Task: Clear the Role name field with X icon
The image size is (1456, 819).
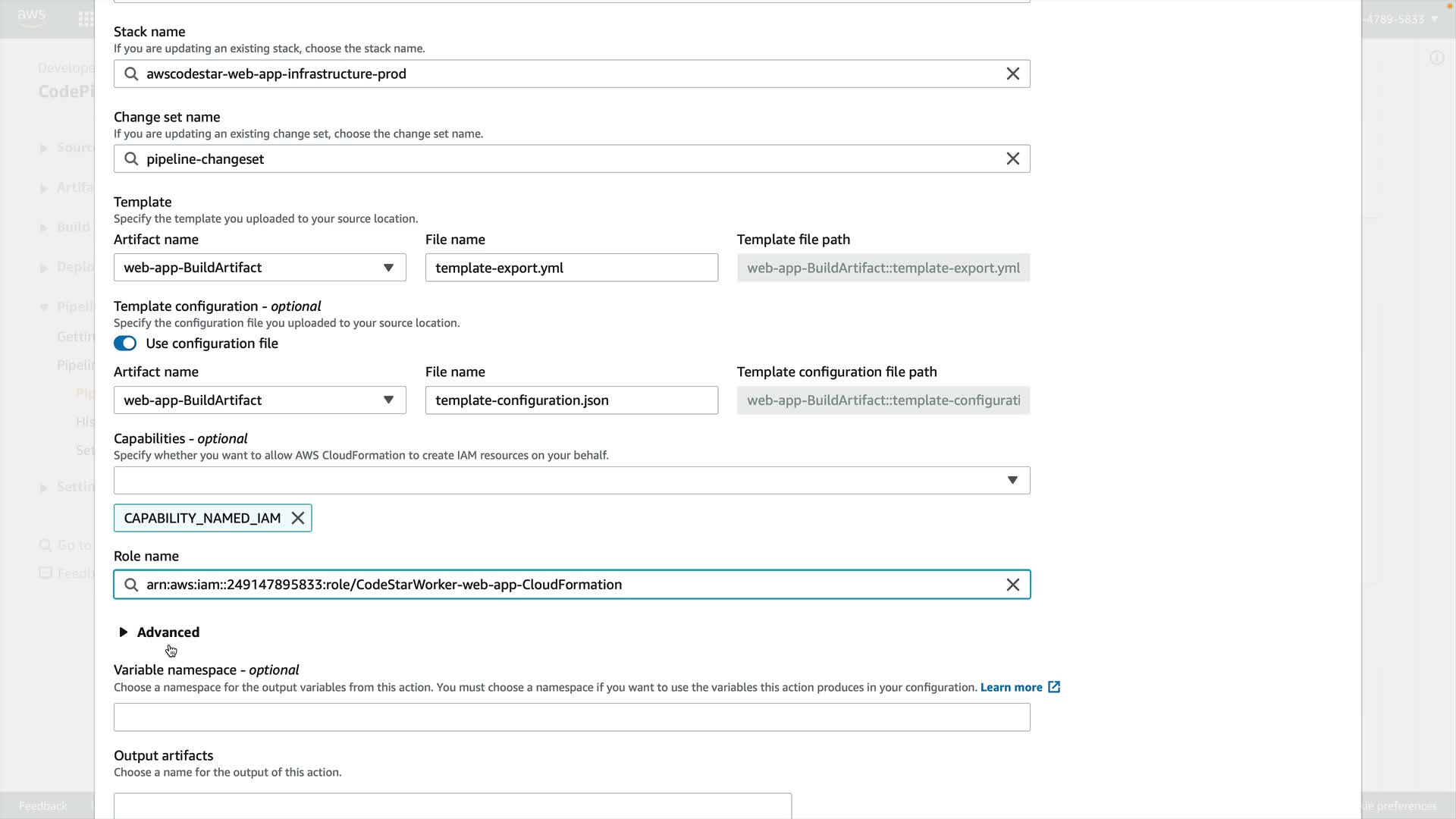Action: 1012,585
